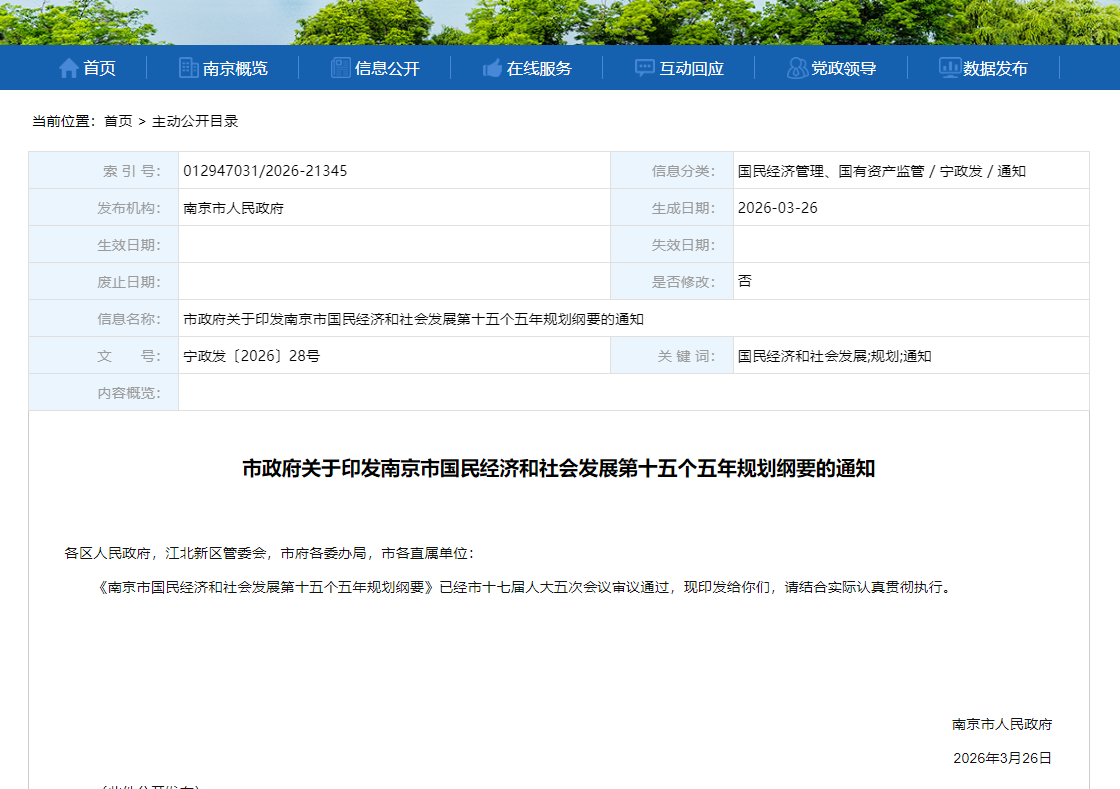Viewport: 1120px width, 789px height.
Task: Click the chart monitor icon beside 数据发布
Action: click(949, 68)
